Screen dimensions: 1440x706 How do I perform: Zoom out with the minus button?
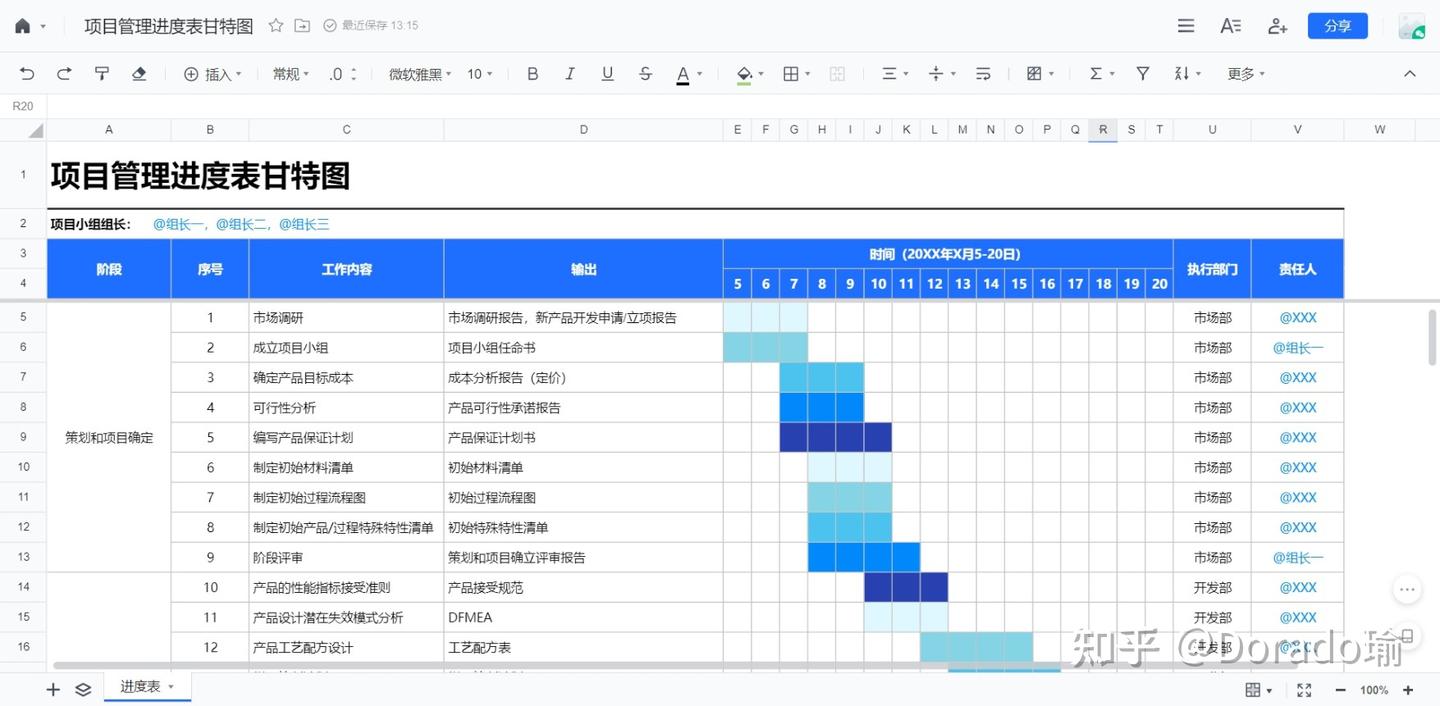click(1341, 690)
